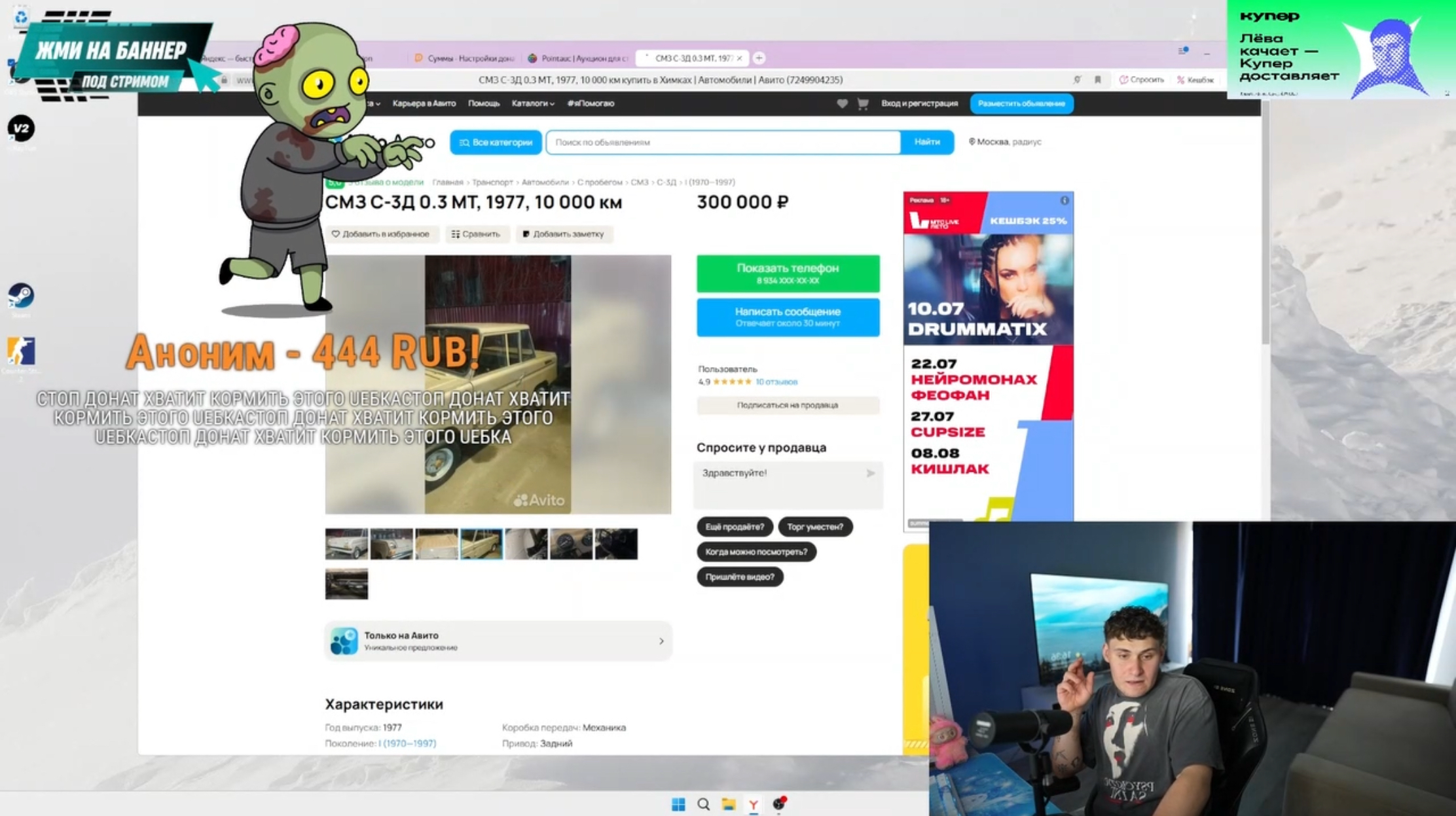Open the shopping cart icon in Avito header

click(863, 103)
